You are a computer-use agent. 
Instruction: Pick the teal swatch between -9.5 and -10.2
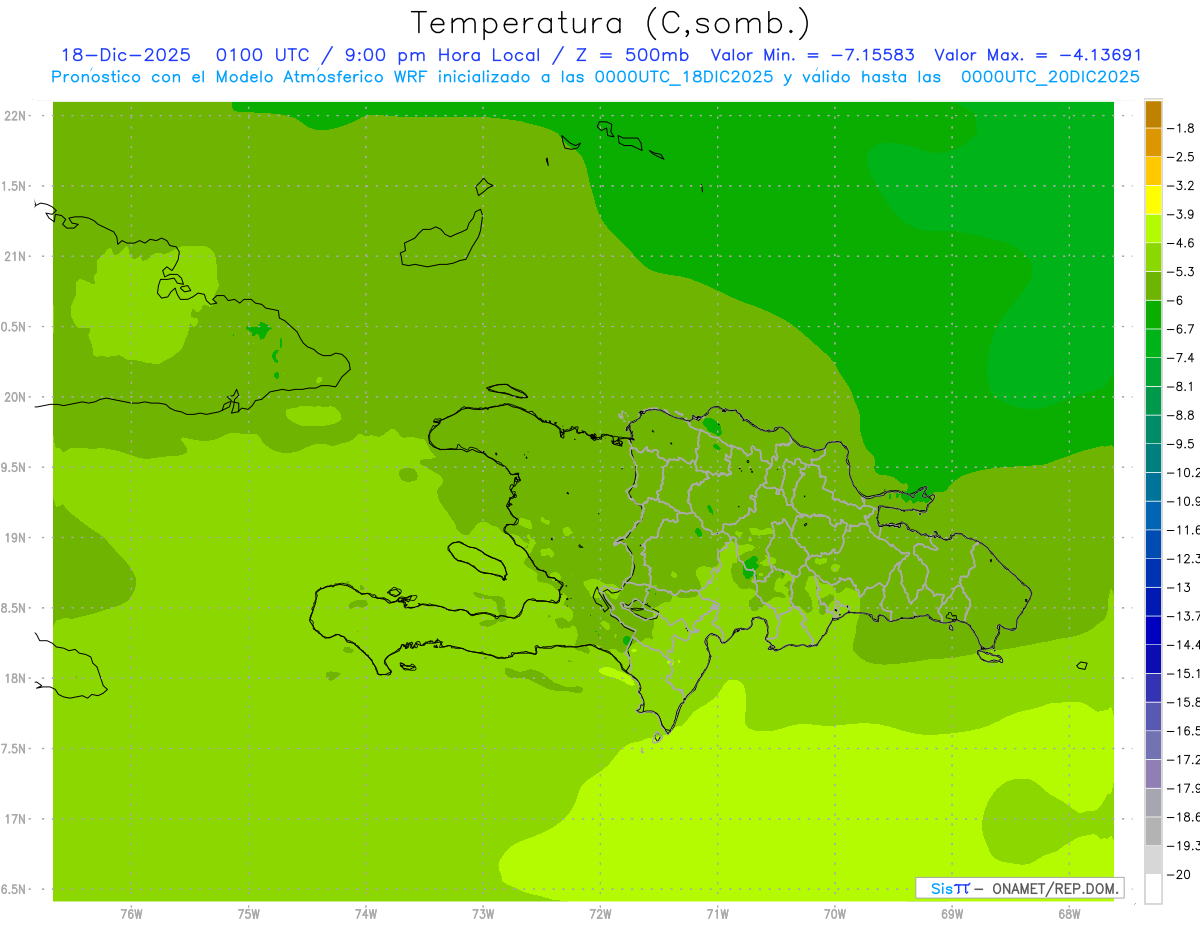pos(1153,458)
